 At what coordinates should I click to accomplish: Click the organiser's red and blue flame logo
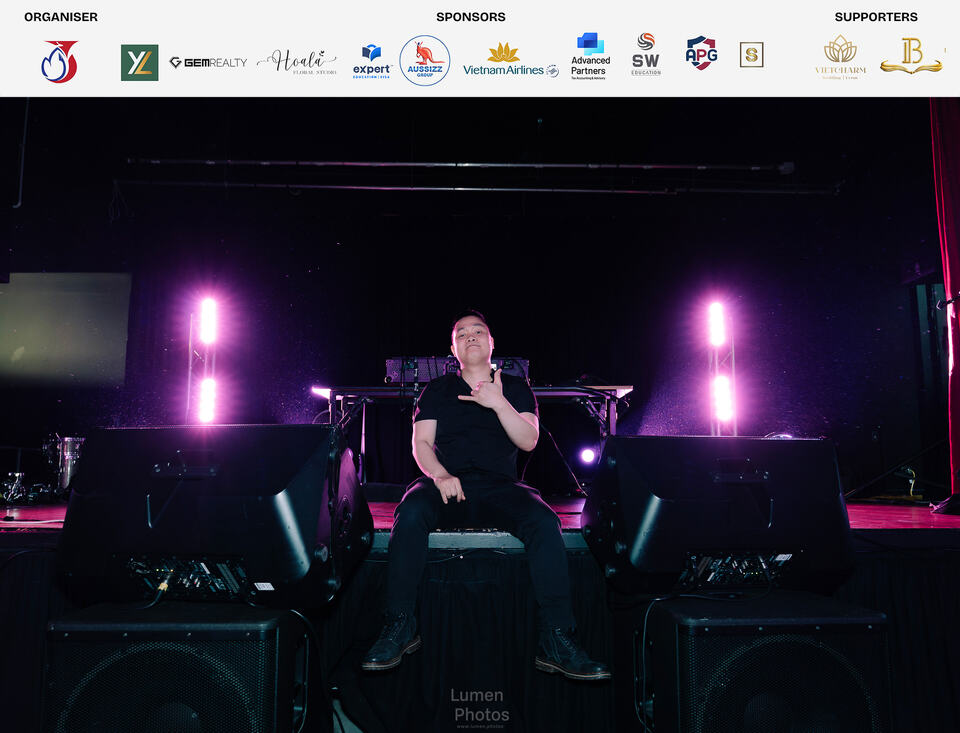(x=59, y=62)
